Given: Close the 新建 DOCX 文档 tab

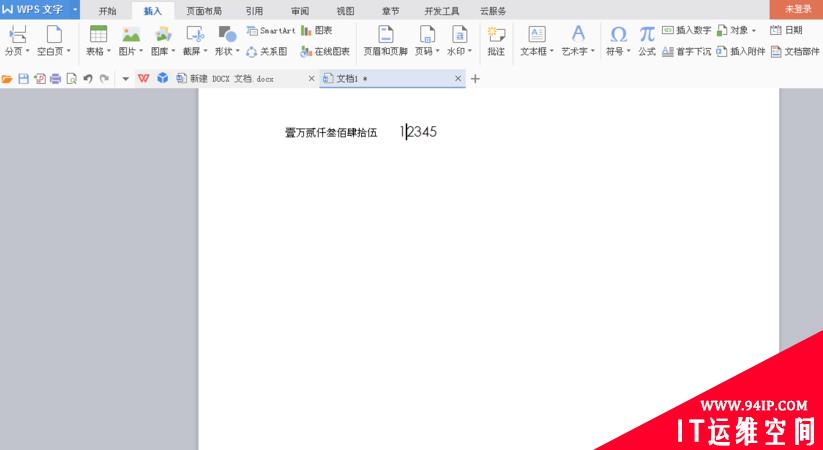Looking at the screenshot, I should coord(311,79).
